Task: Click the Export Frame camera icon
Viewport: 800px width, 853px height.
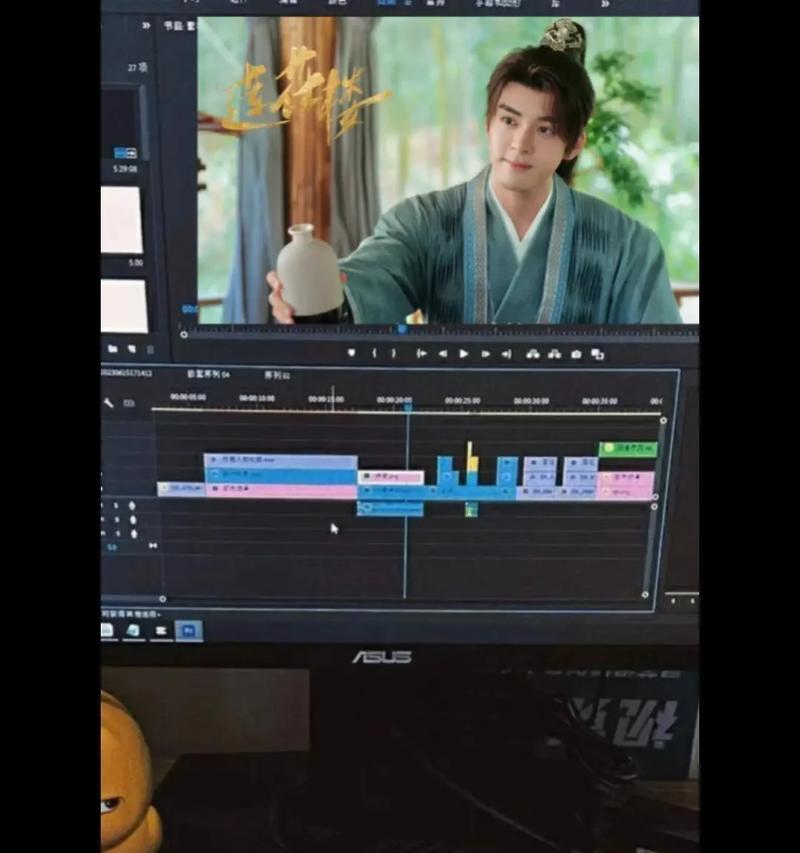Action: point(576,355)
